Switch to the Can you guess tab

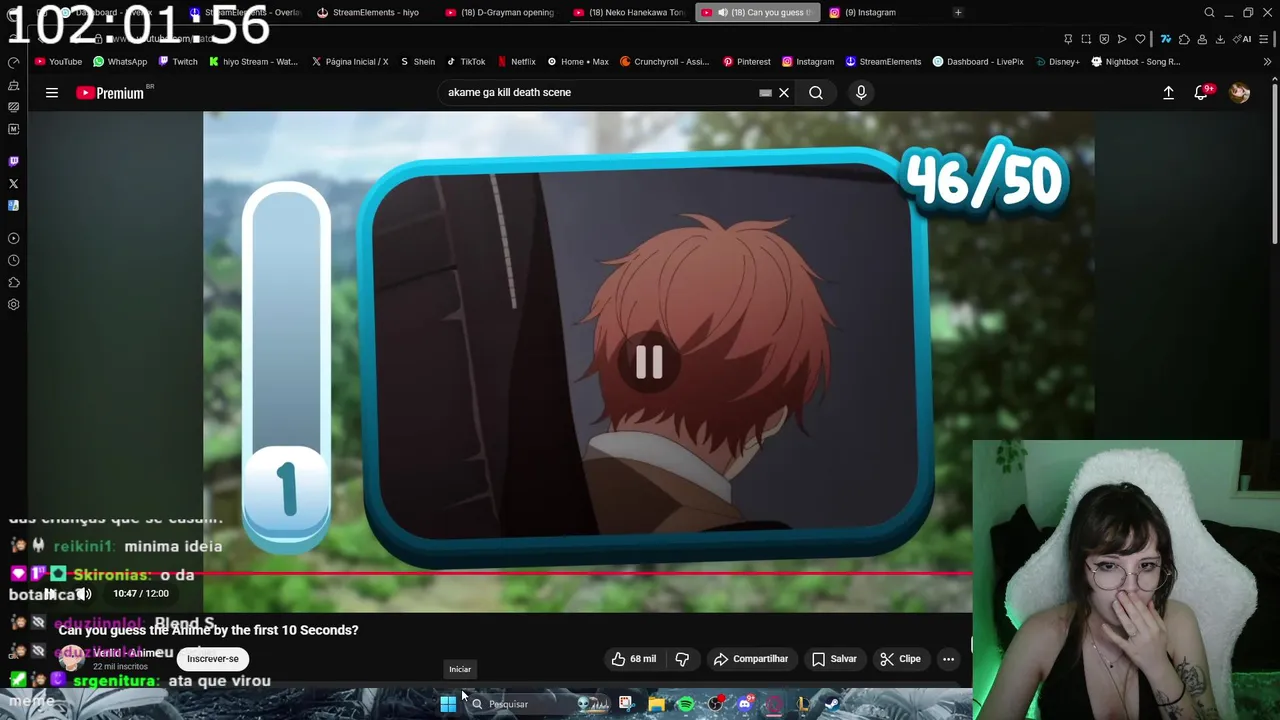click(757, 12)
